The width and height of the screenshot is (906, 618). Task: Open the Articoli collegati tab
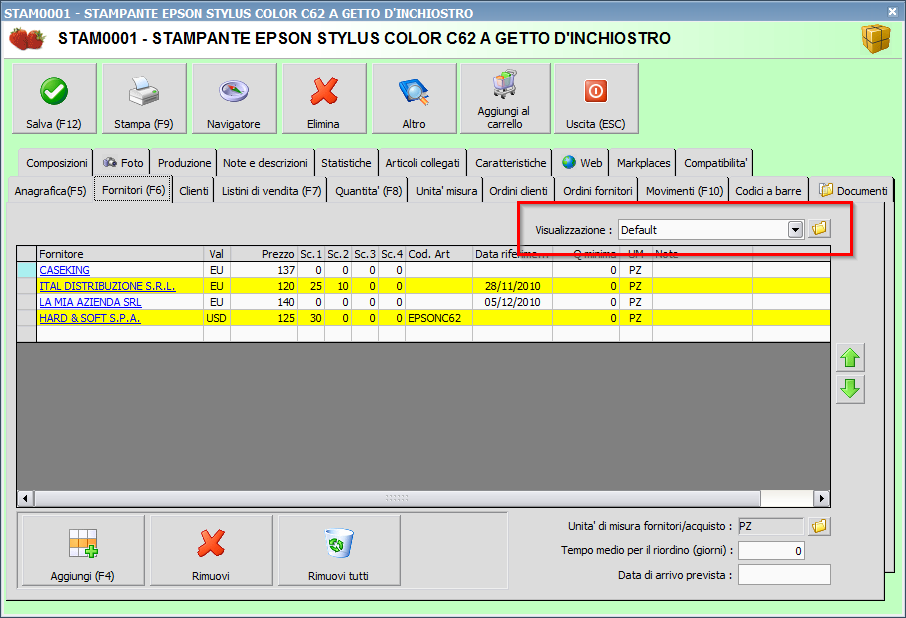pyautogui.click(x=422, y=163)
